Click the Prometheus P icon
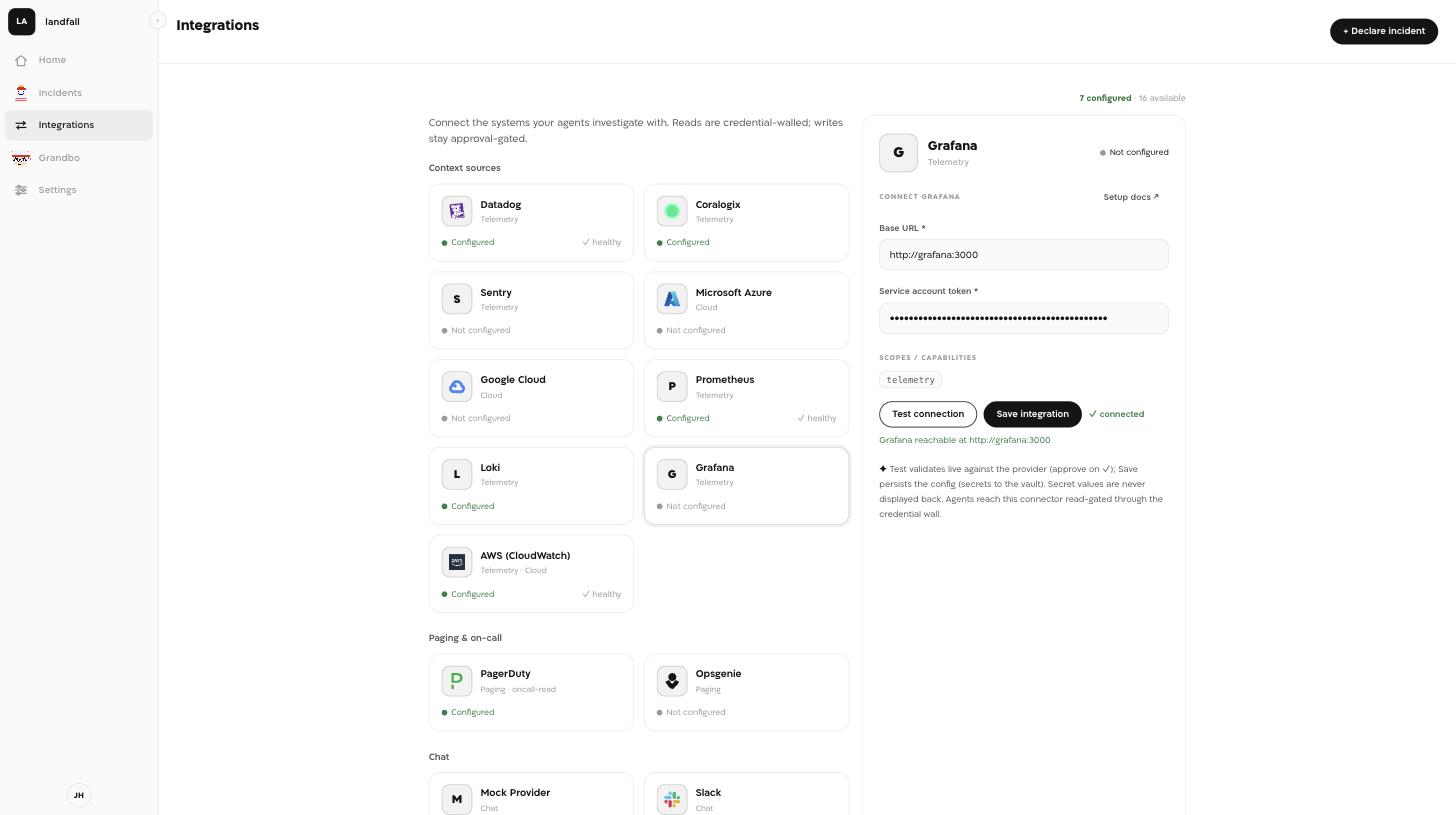Screen dimensions: 1456x815 pyautogui.click(x=672, y=386)
